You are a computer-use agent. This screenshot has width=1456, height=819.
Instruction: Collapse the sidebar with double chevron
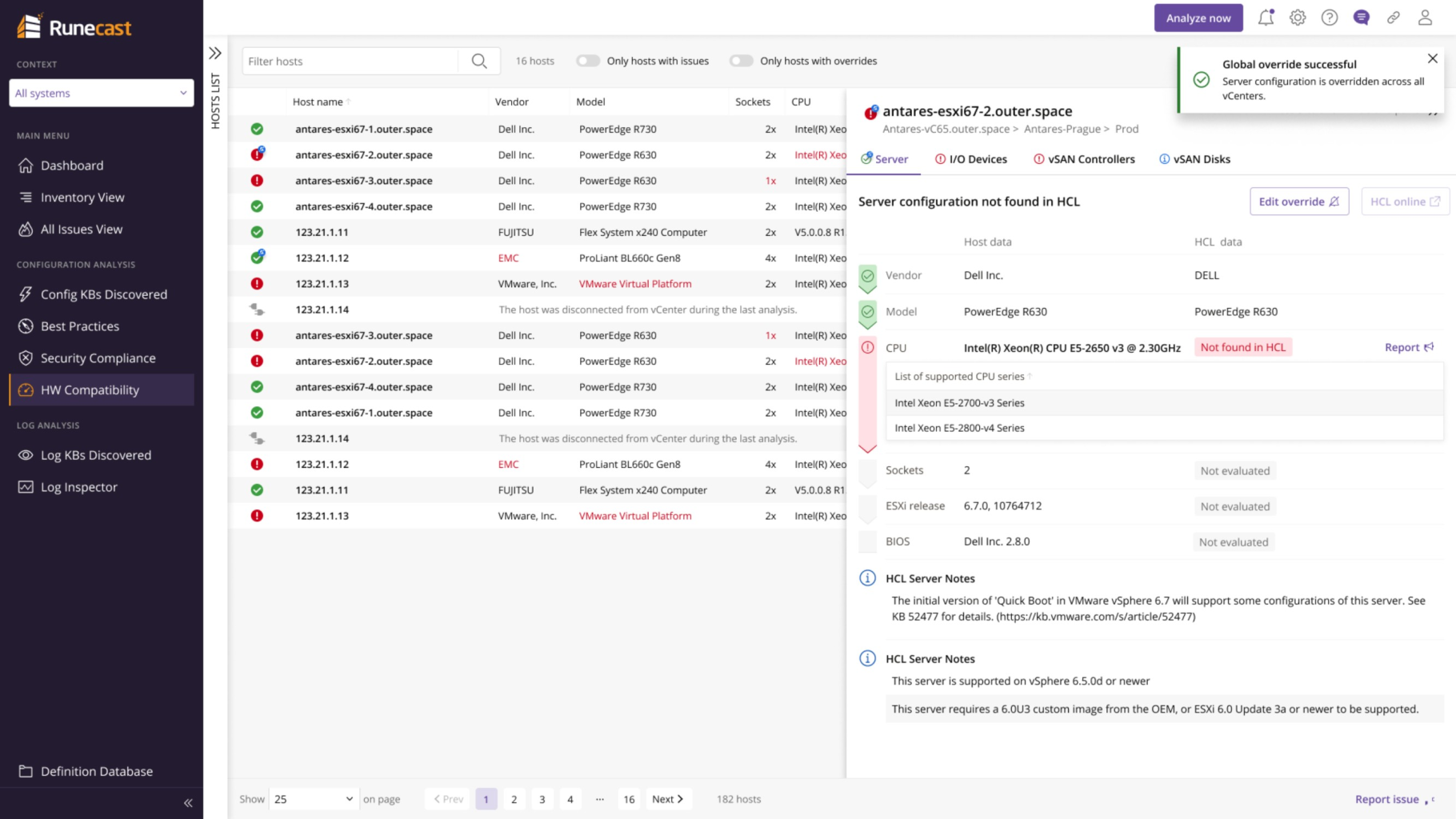coord(188,803)
